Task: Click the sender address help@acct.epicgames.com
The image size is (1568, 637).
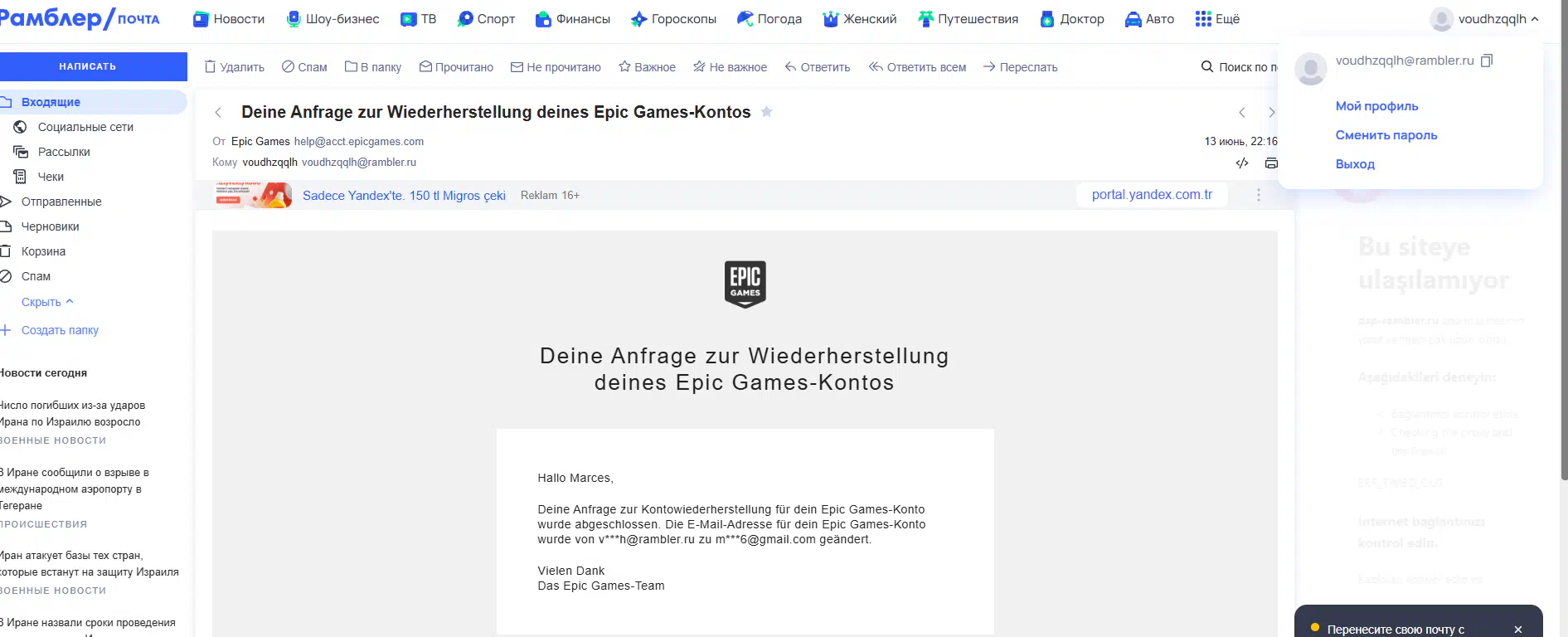Action: tap(359, 142)
